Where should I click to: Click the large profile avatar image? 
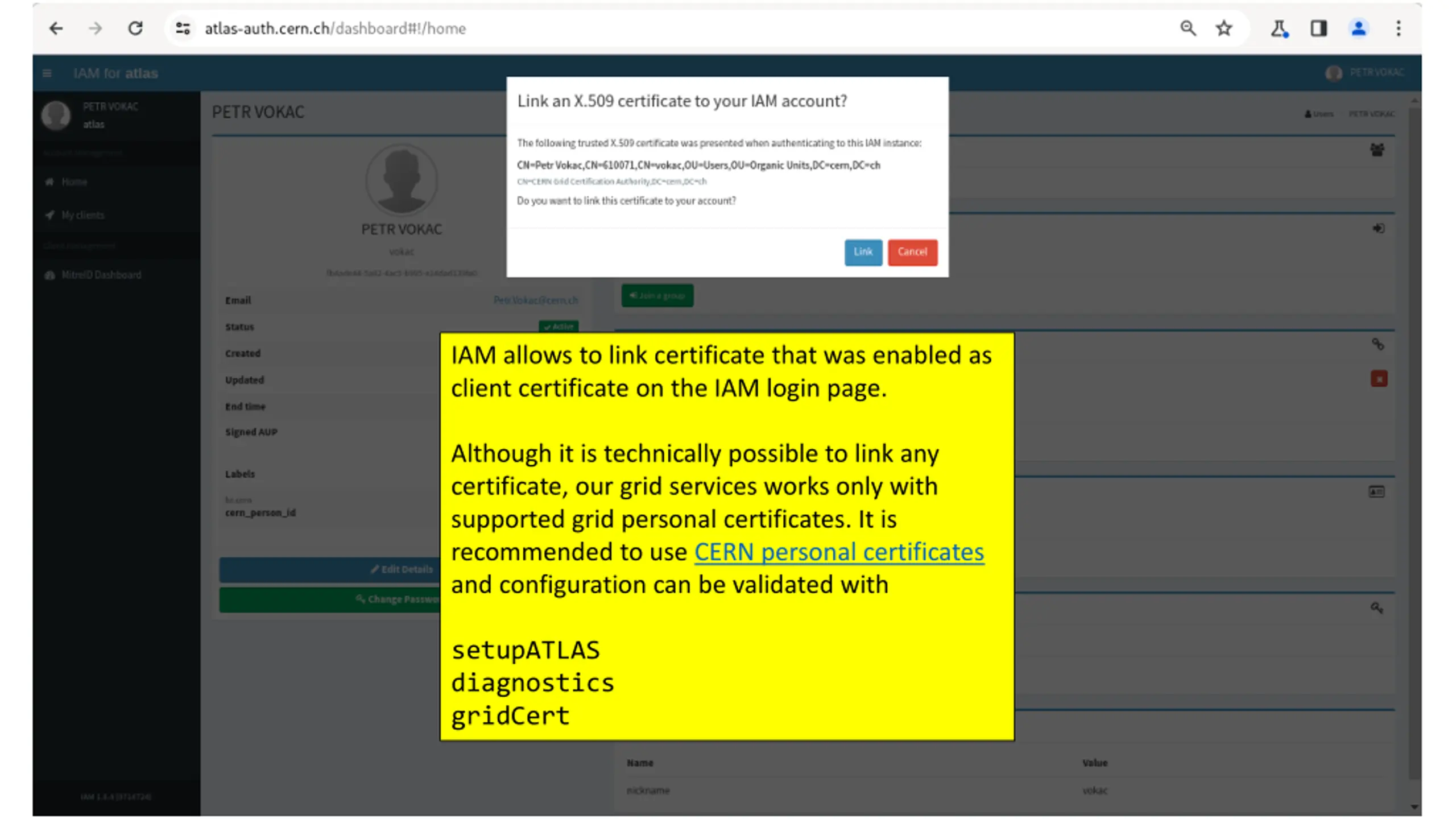pyautogui.click(x=402, y=180)
